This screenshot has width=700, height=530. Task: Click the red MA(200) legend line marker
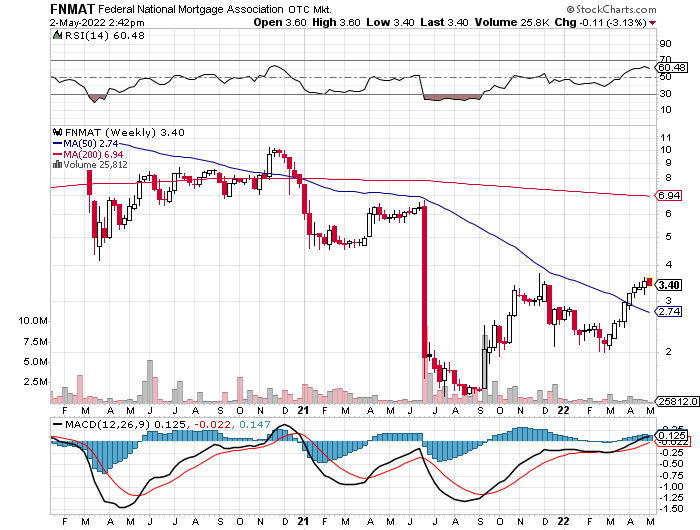57,154
